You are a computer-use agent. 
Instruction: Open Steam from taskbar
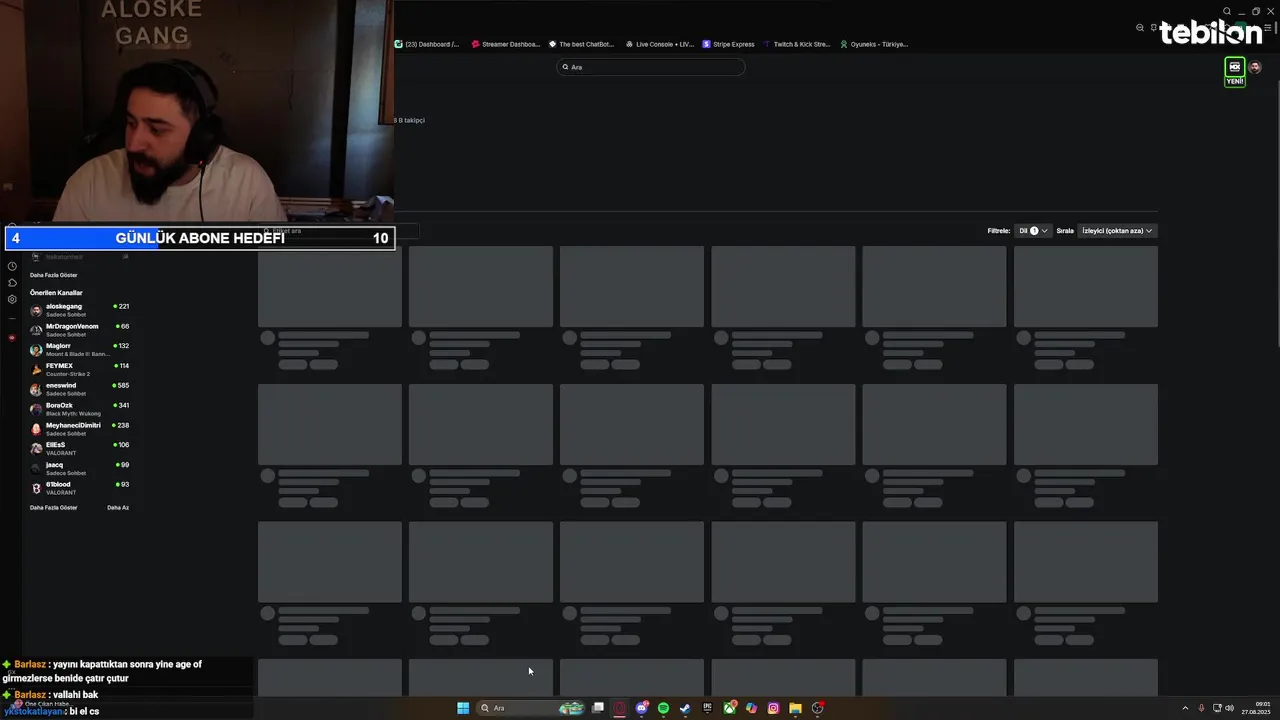pyautogui.click(x=685, y=708)
